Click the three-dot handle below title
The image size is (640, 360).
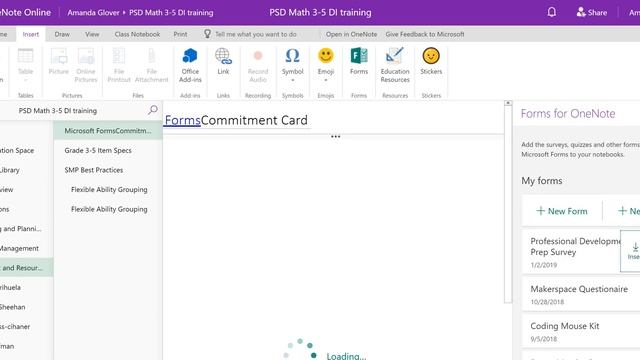coord(336,136)
